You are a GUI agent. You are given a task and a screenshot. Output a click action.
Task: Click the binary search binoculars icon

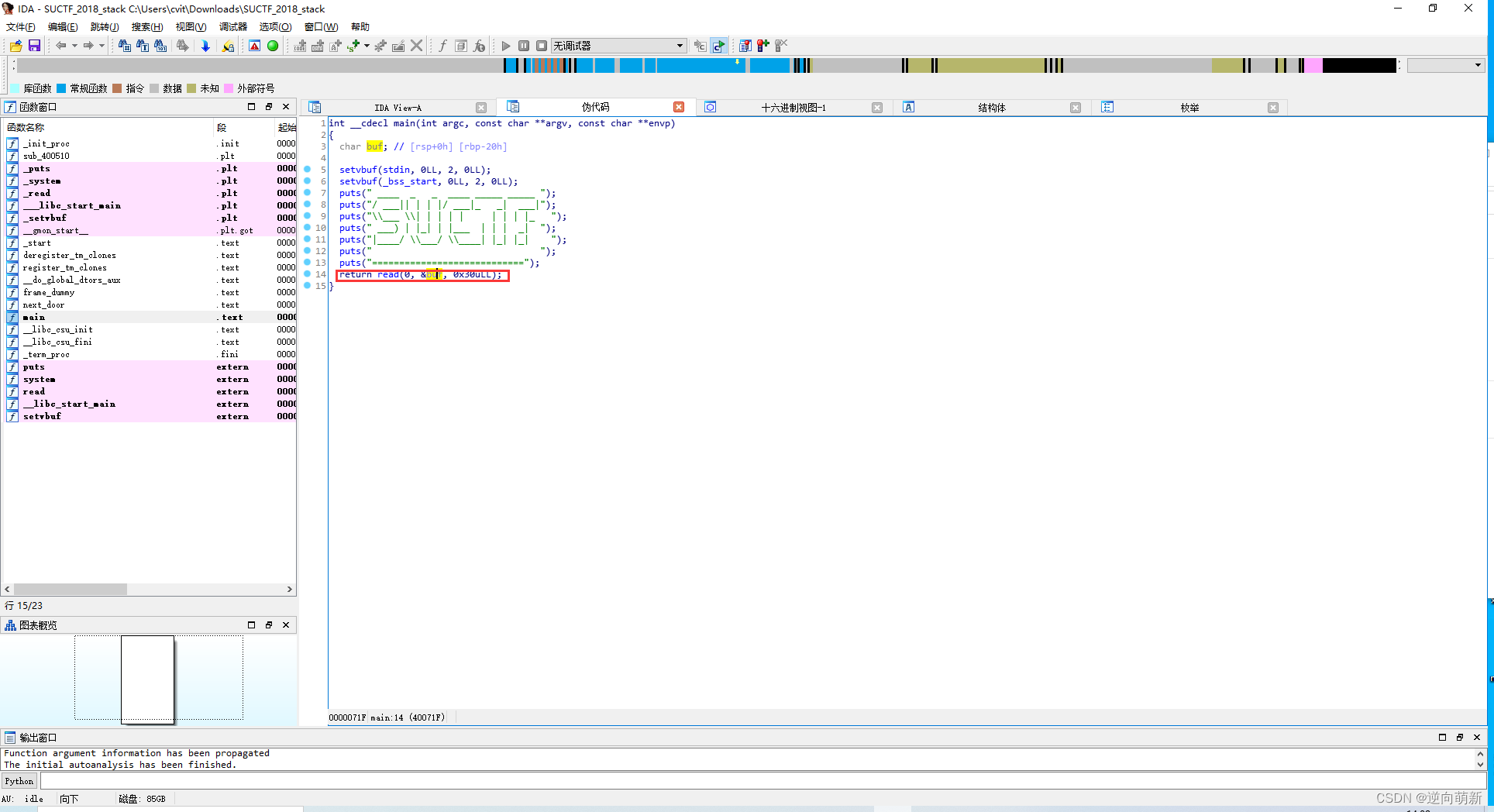coord(160,46)
